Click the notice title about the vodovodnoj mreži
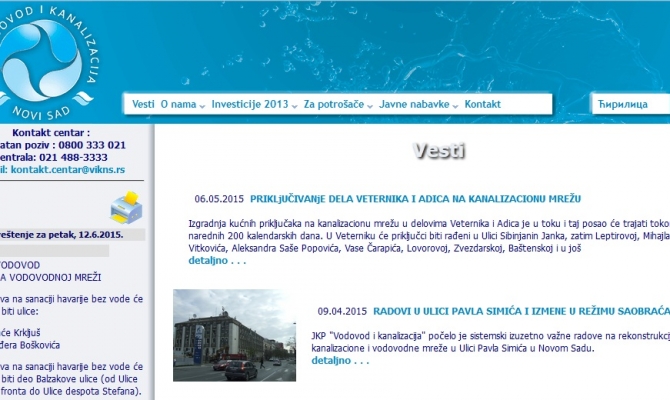The width and height of the screenshot is (670, 400). 50,277
